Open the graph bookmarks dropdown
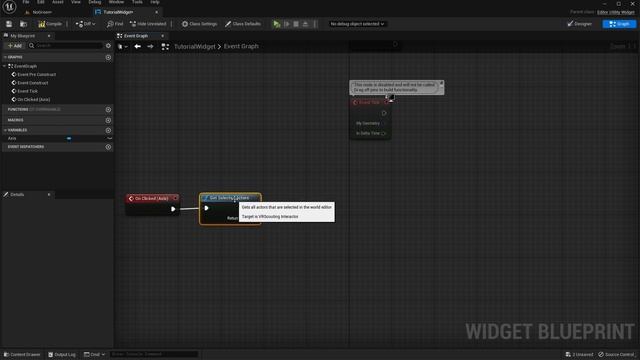Viewport: 640px width, 360px height. pyautogui.click(x=122, y=47)
